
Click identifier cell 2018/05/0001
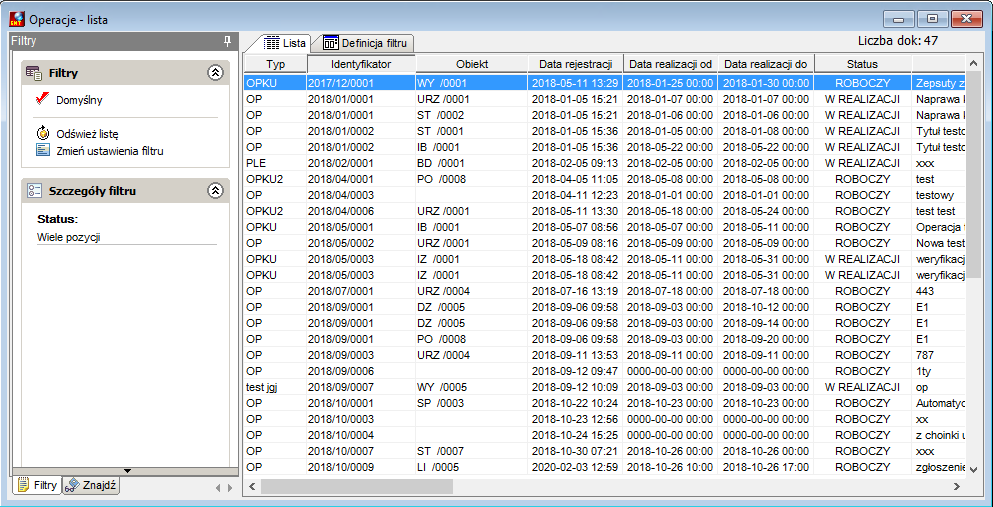tap(361, 227)
